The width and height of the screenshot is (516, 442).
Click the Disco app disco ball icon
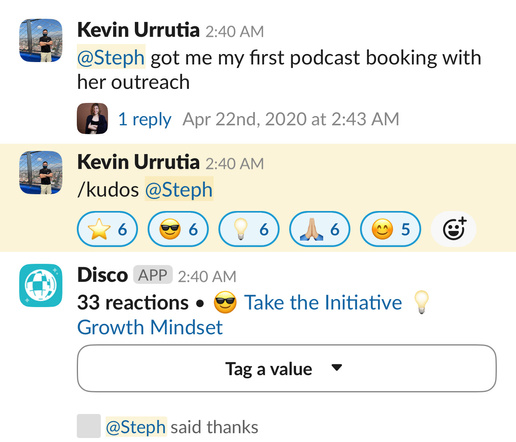(x=41, y=285)
